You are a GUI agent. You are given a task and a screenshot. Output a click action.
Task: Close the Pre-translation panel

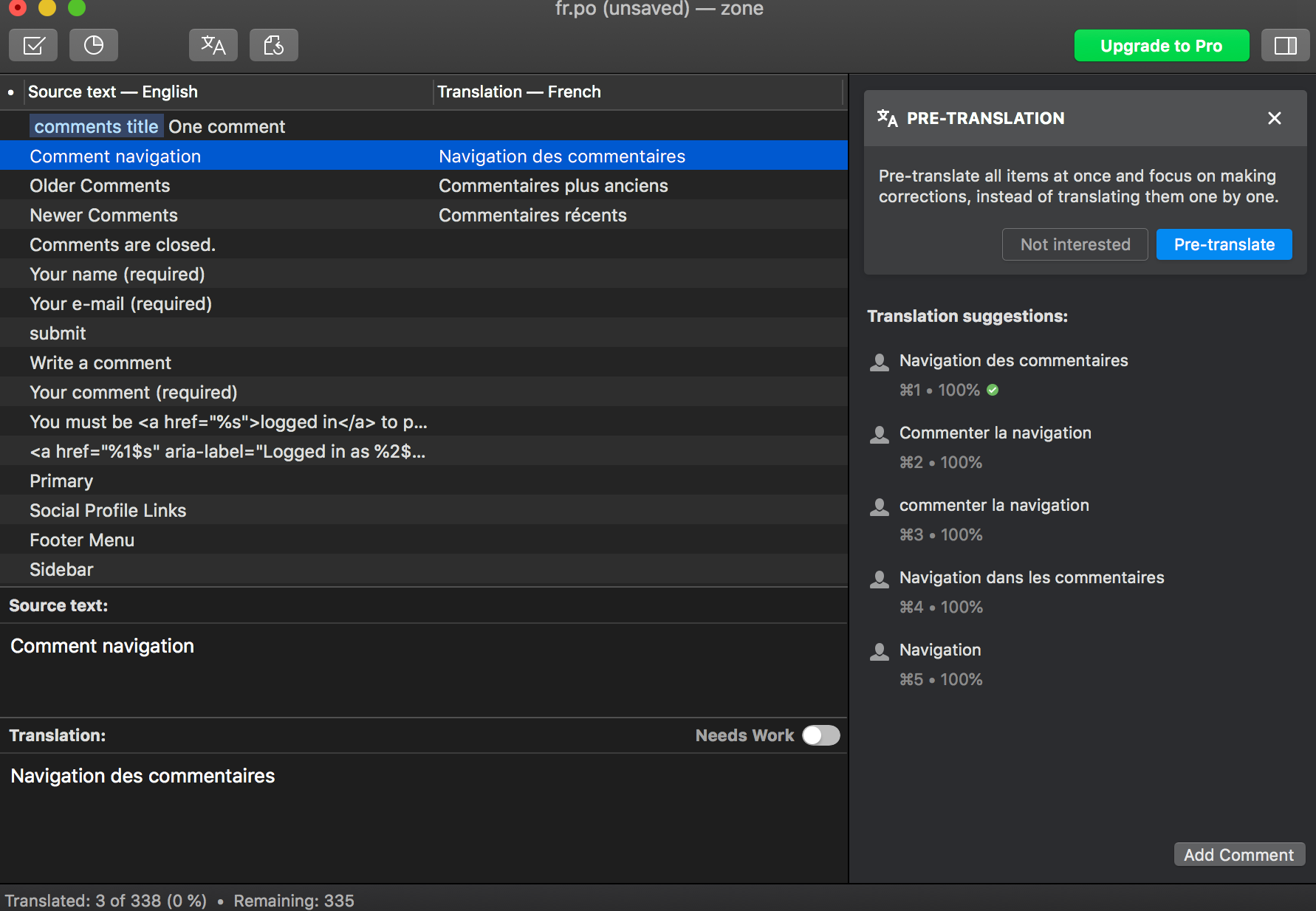click(x=1274, y=118)
